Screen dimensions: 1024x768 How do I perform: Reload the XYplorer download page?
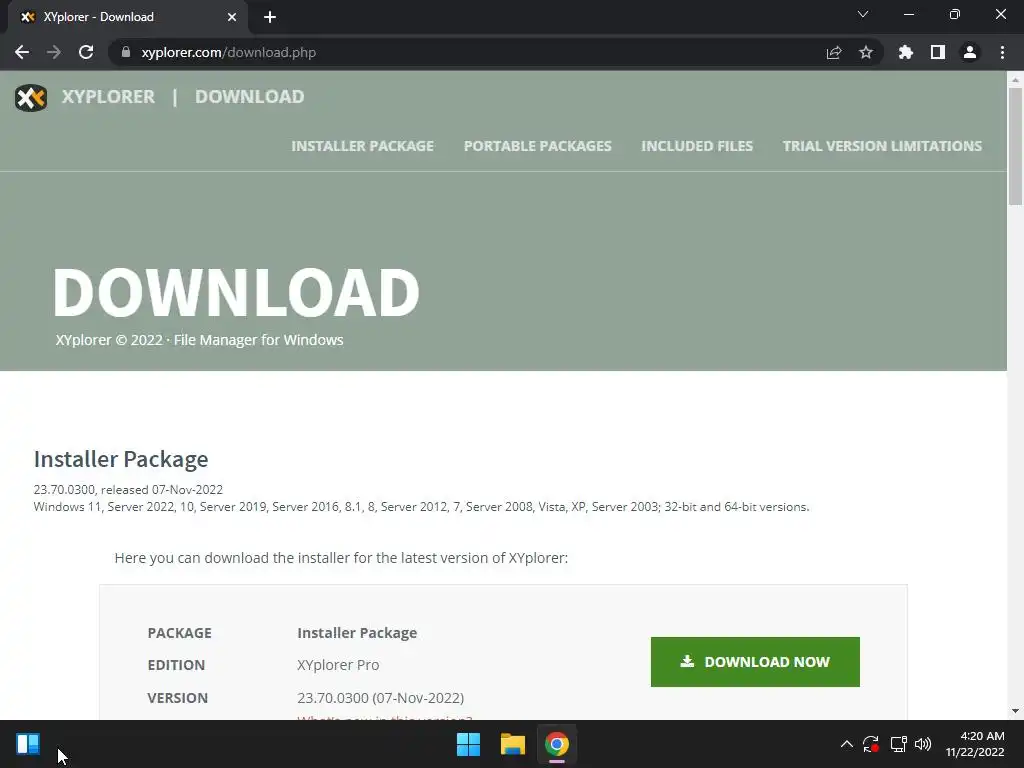click(x=86, y=52)
